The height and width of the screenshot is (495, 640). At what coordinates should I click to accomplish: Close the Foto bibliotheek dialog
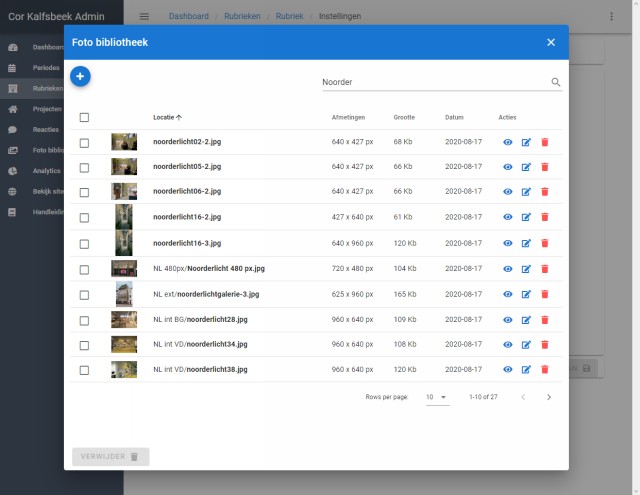click(x=551, y=42)
